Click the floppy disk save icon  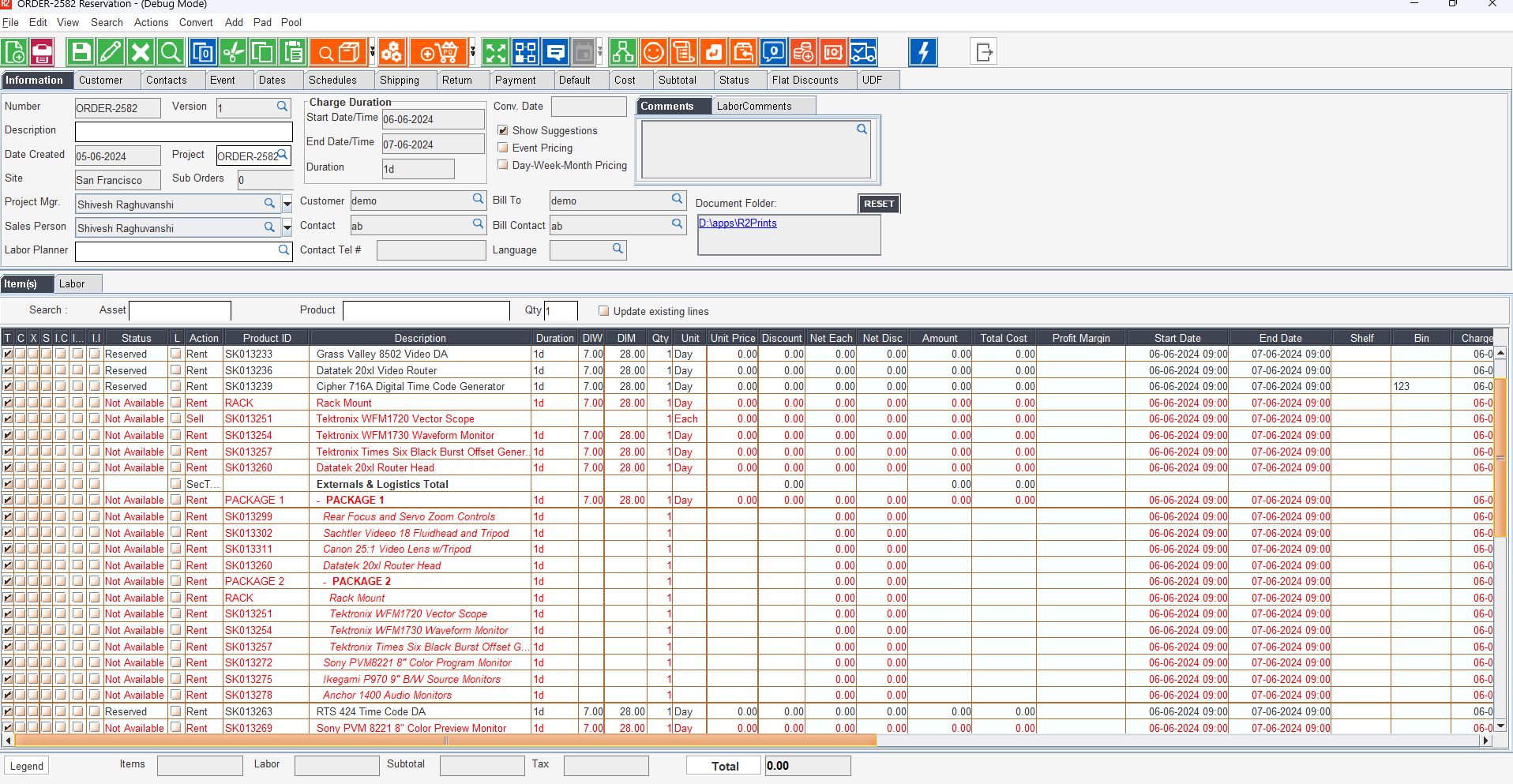(81, 53)
